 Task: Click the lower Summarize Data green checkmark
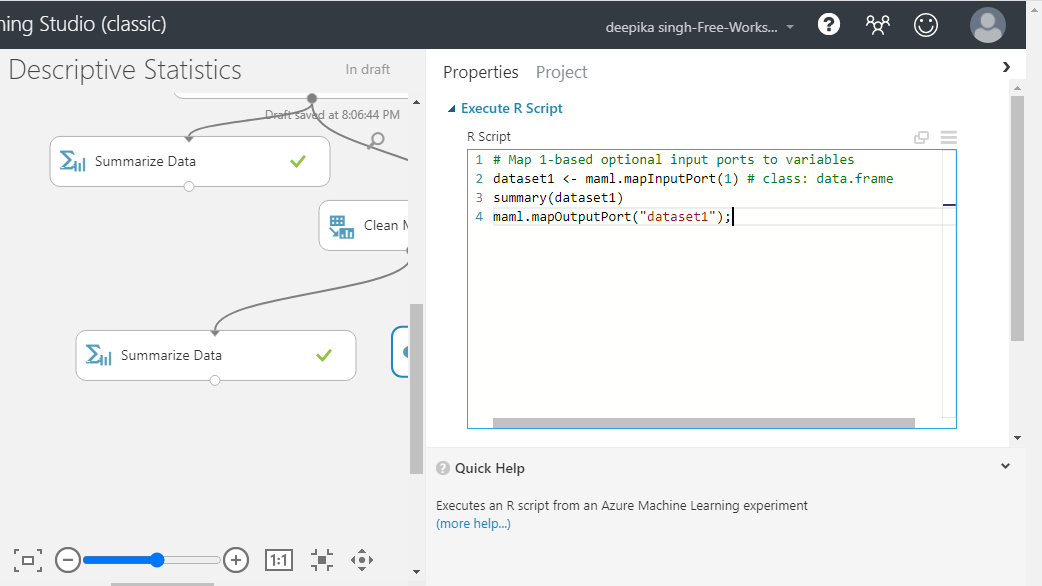point(324,355)
